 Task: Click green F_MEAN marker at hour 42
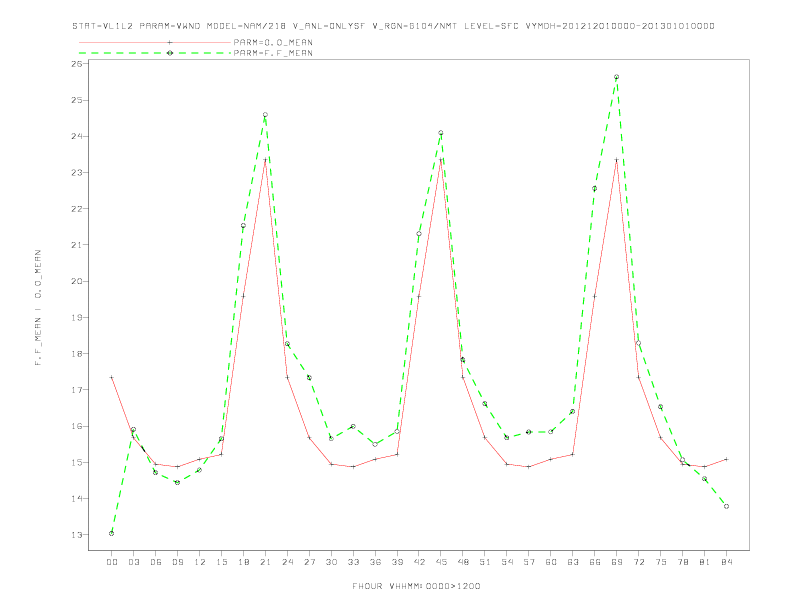pos(419,233)
